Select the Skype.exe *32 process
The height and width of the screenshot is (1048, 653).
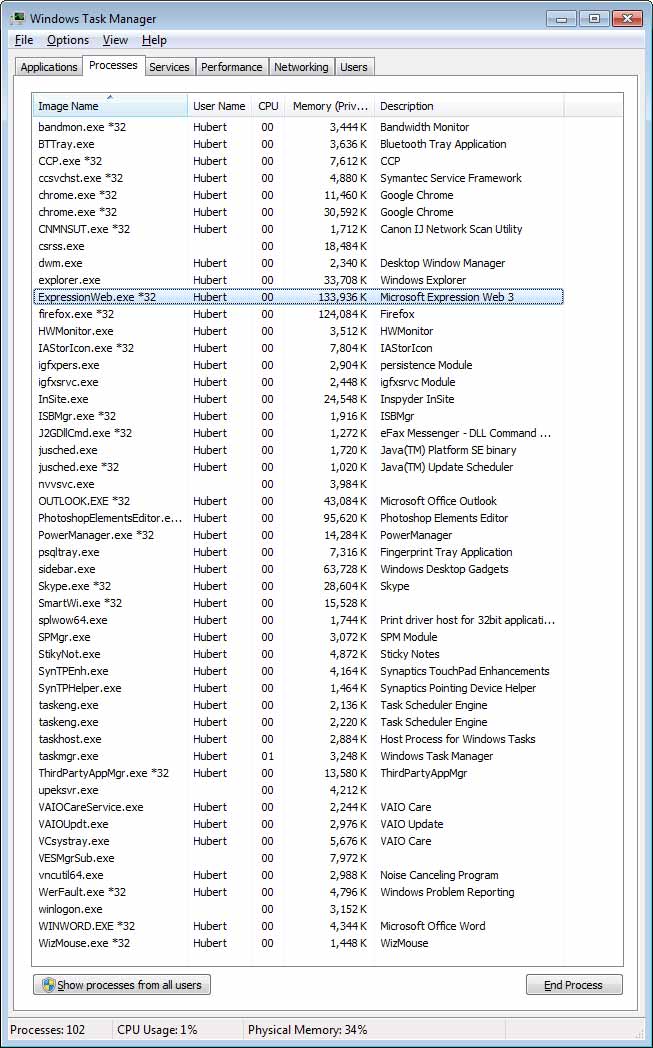(298, 586)
